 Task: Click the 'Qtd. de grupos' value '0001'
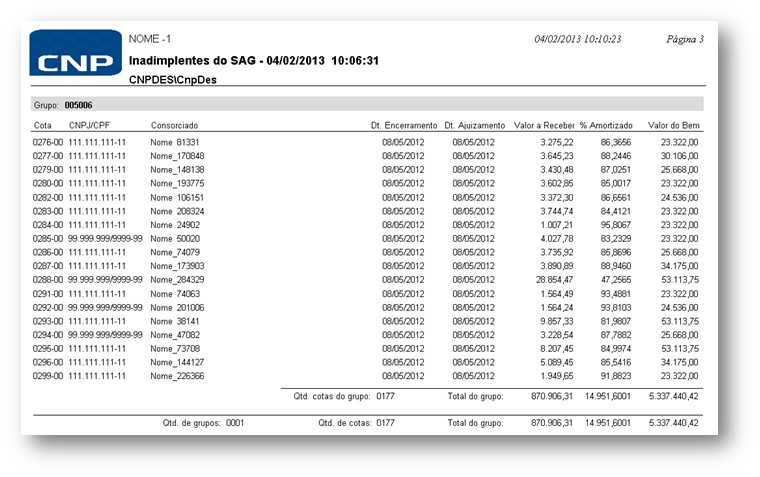pyautogui.click(x=235, y=423)
